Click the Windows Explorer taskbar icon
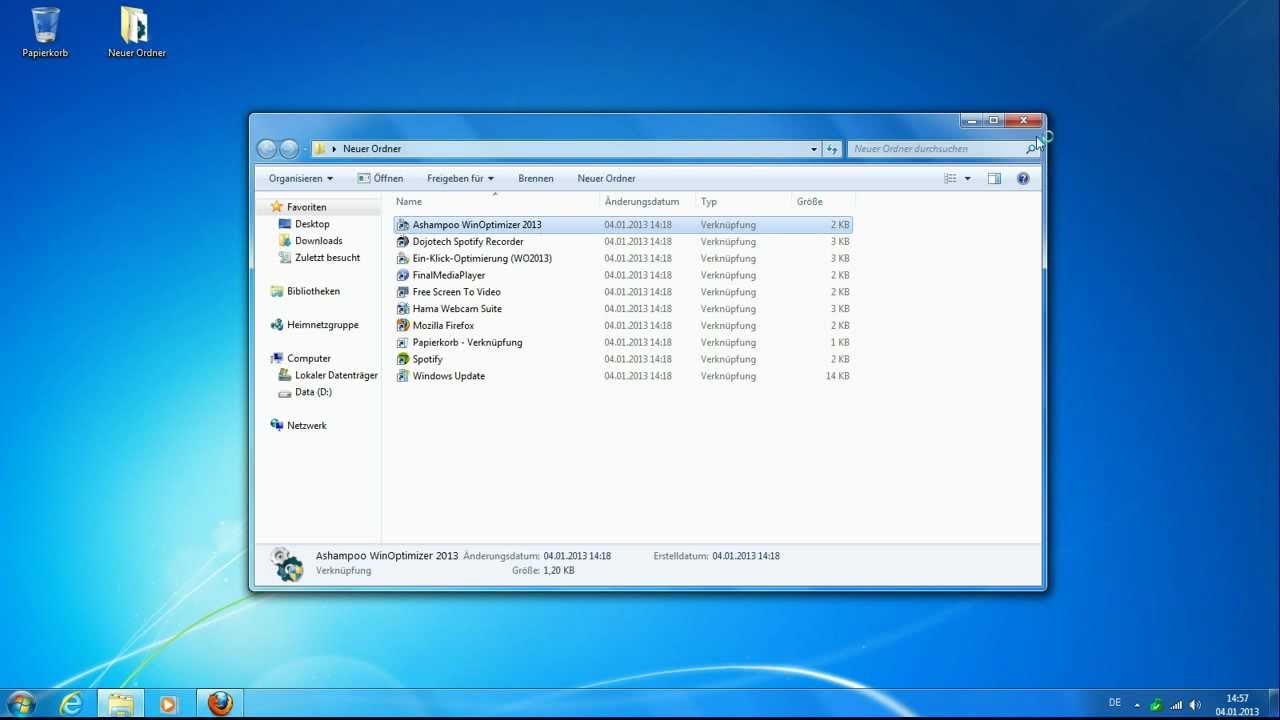1280x720 pixels. tap(121, 704)
